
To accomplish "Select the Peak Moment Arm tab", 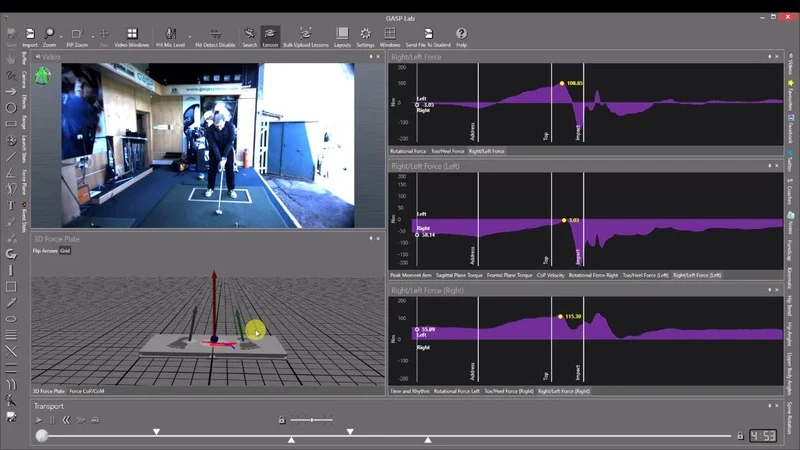I will click(410, 274).
